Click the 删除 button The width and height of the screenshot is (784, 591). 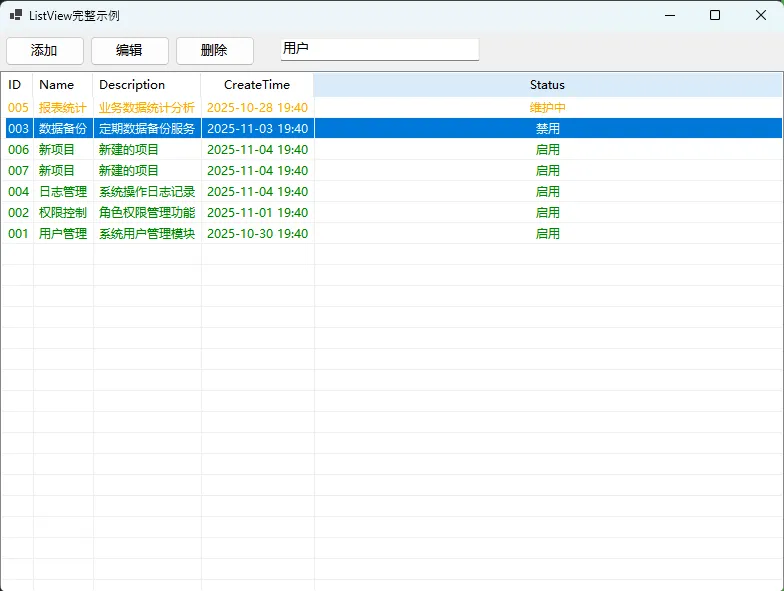click(x=214, y=50)
